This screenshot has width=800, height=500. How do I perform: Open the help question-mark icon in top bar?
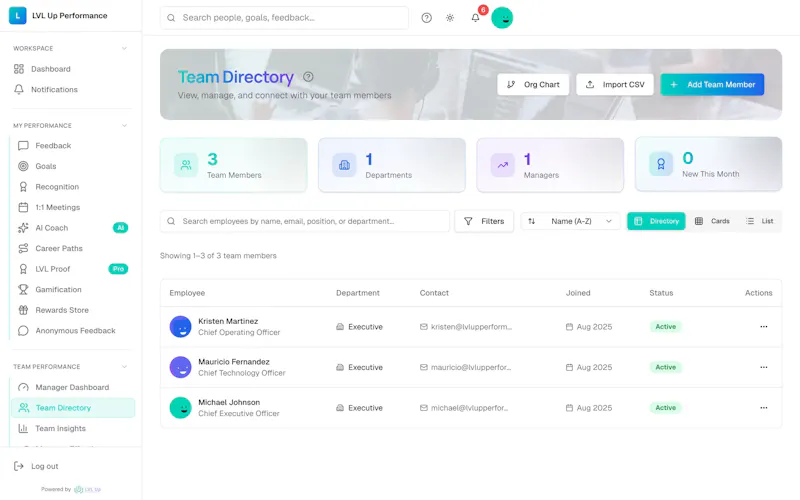(x=427, y=18)
